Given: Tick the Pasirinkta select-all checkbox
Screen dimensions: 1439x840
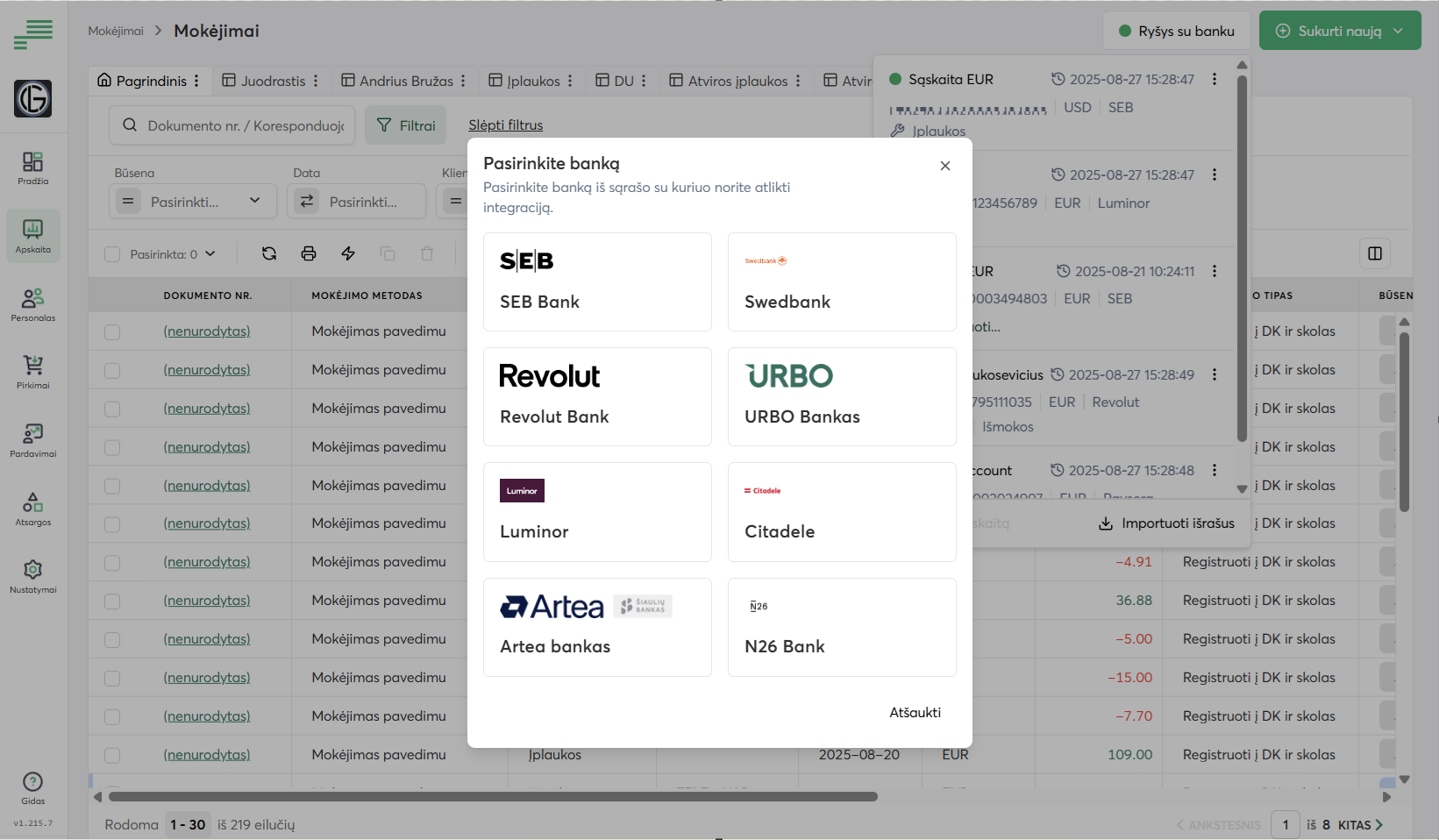Looking at the screenshot, I should (112, 254).
